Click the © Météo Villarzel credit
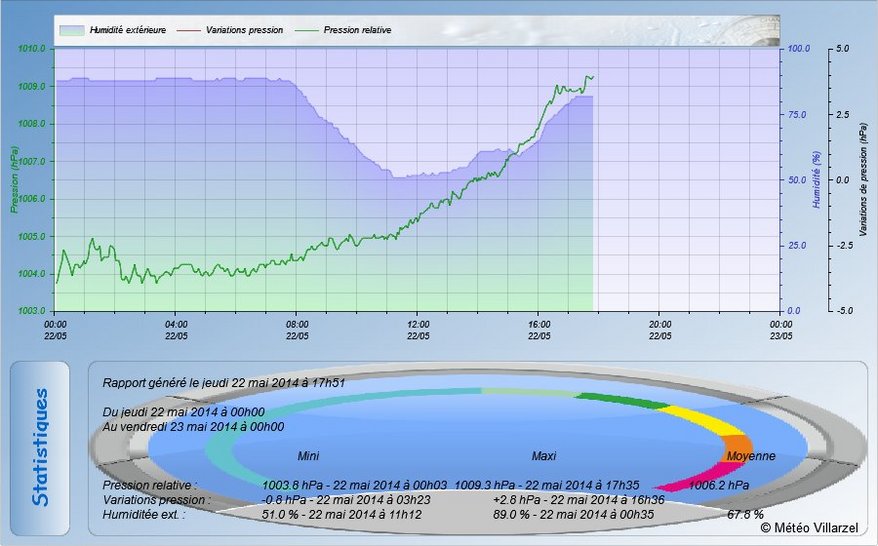 click(809, 528)
